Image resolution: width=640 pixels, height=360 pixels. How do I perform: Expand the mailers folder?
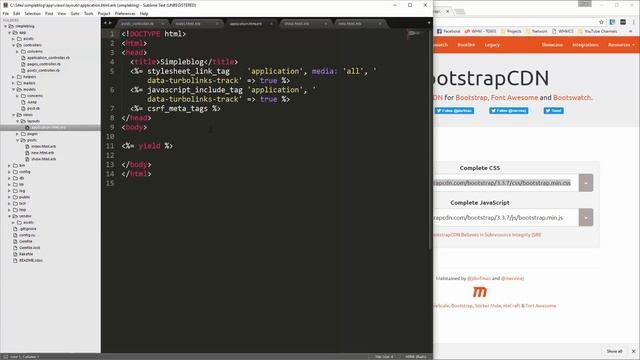pos(13,83)
